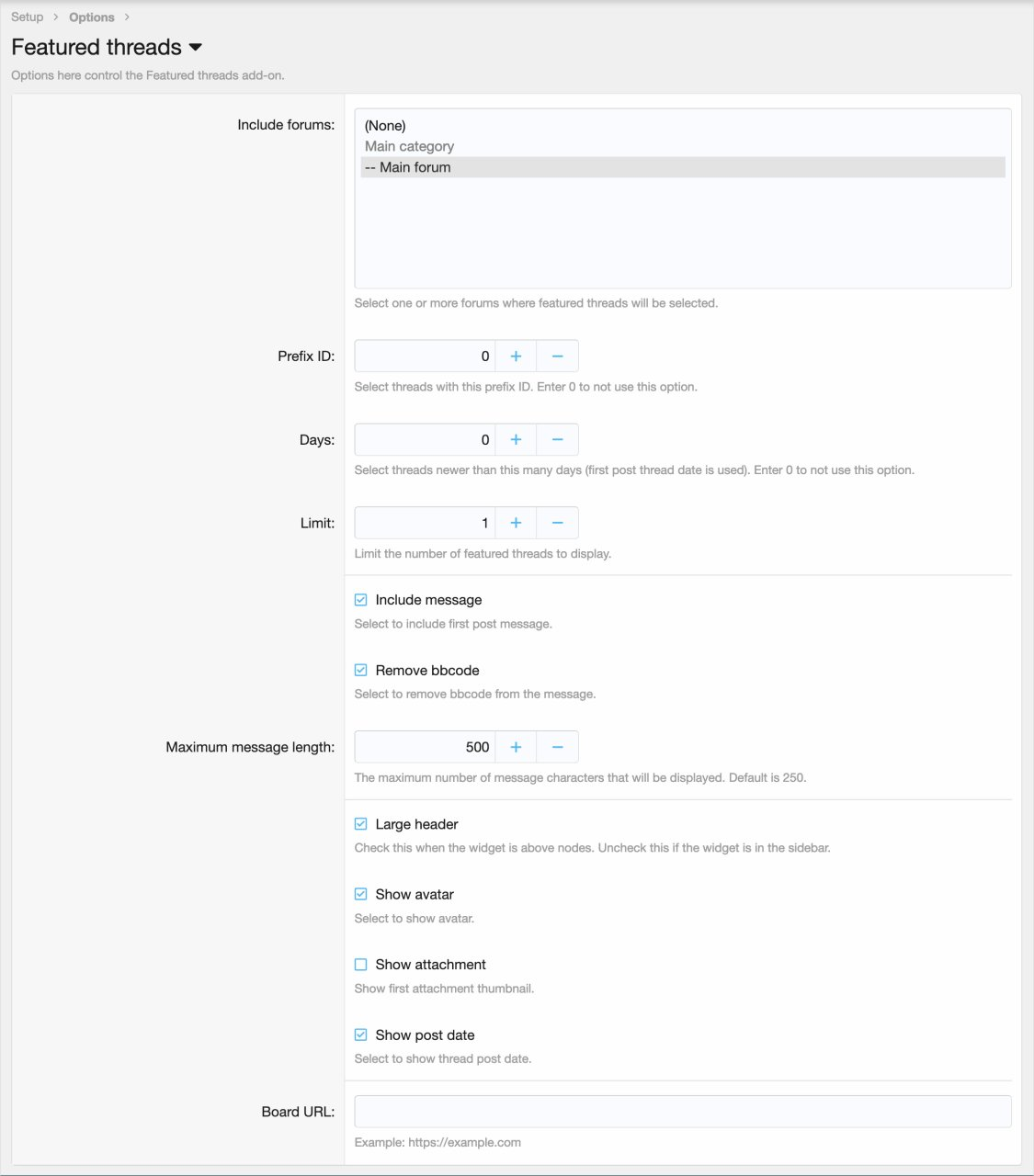The width and height of the screenshot is (1034, 1176).
Task: Click plus icon for Days field
Action: click(516, 440)
